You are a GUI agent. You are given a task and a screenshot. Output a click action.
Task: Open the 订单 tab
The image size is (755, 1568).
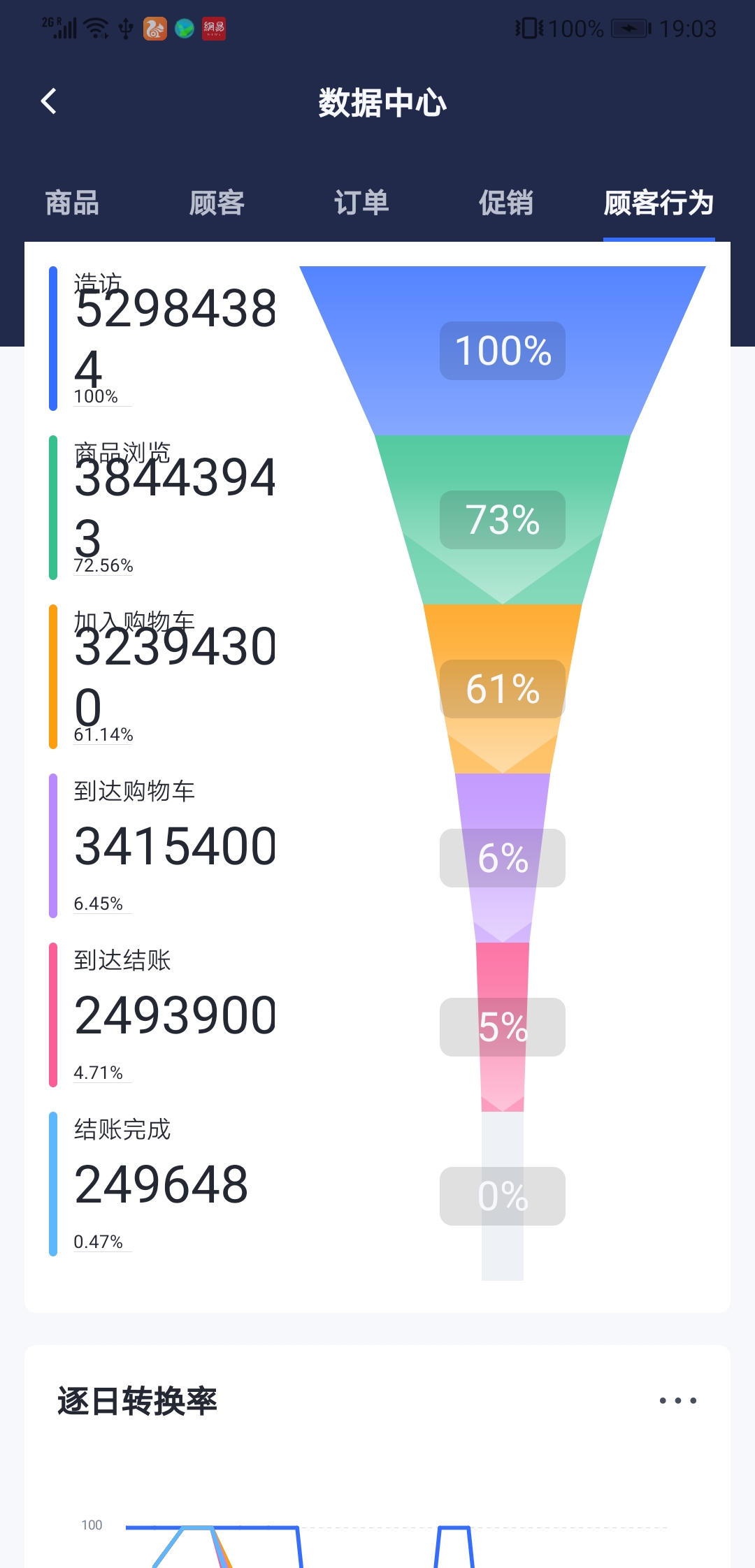pos(361,203)
